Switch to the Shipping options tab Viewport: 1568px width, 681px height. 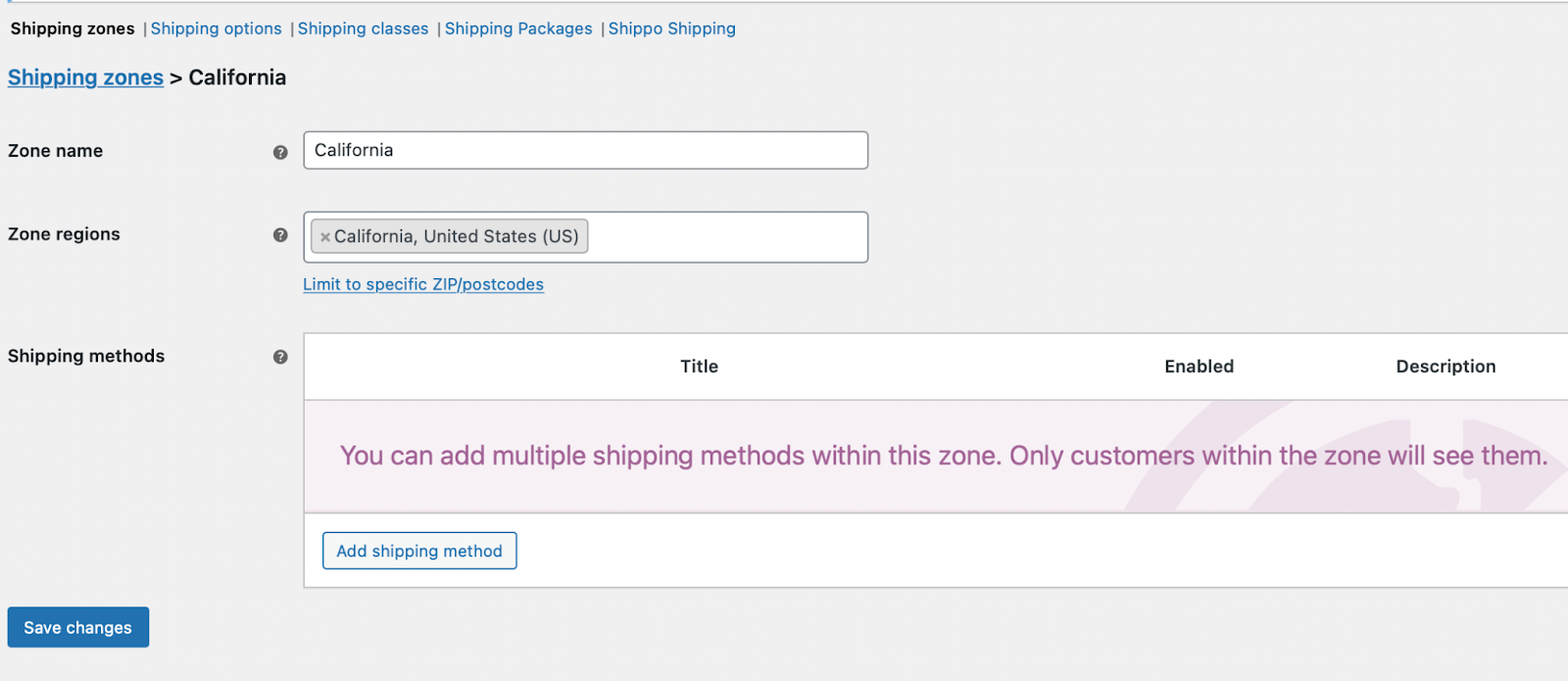click(216, 28)
